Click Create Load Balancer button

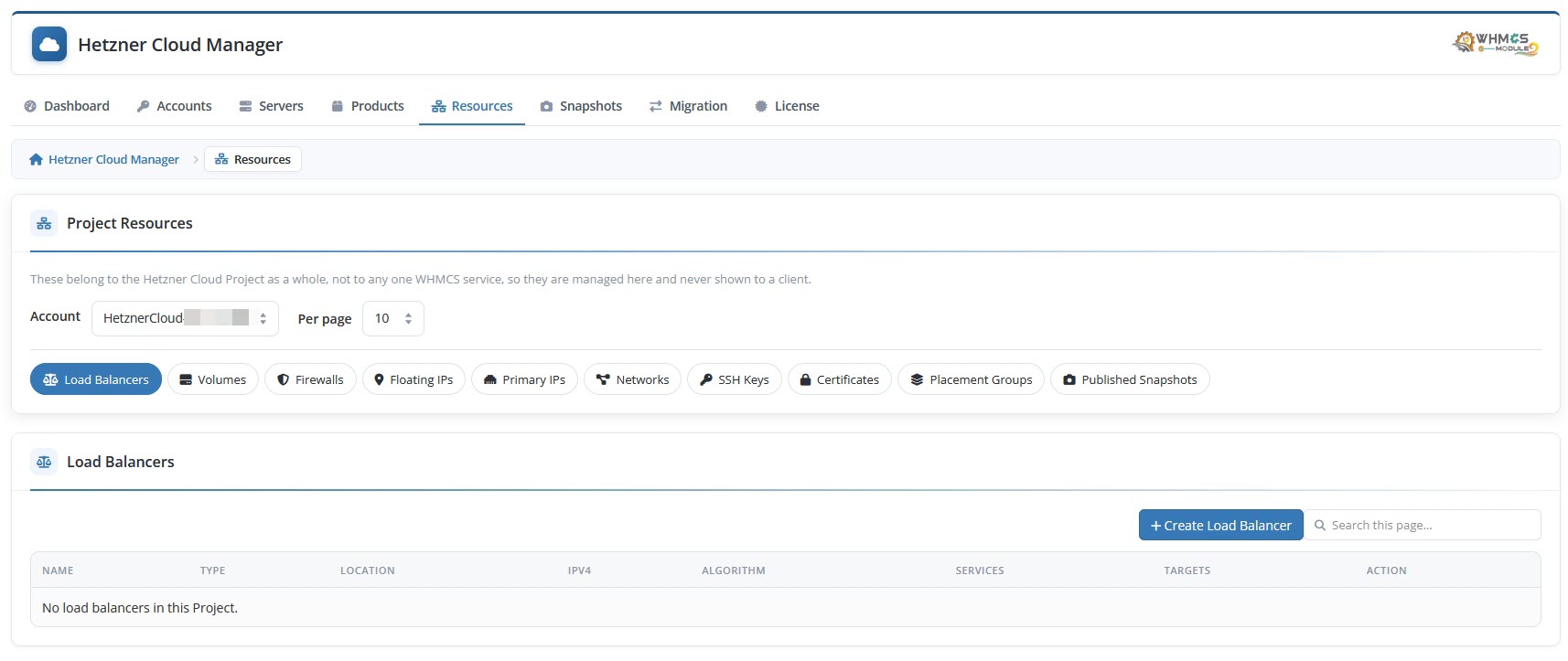[1220, 525]
